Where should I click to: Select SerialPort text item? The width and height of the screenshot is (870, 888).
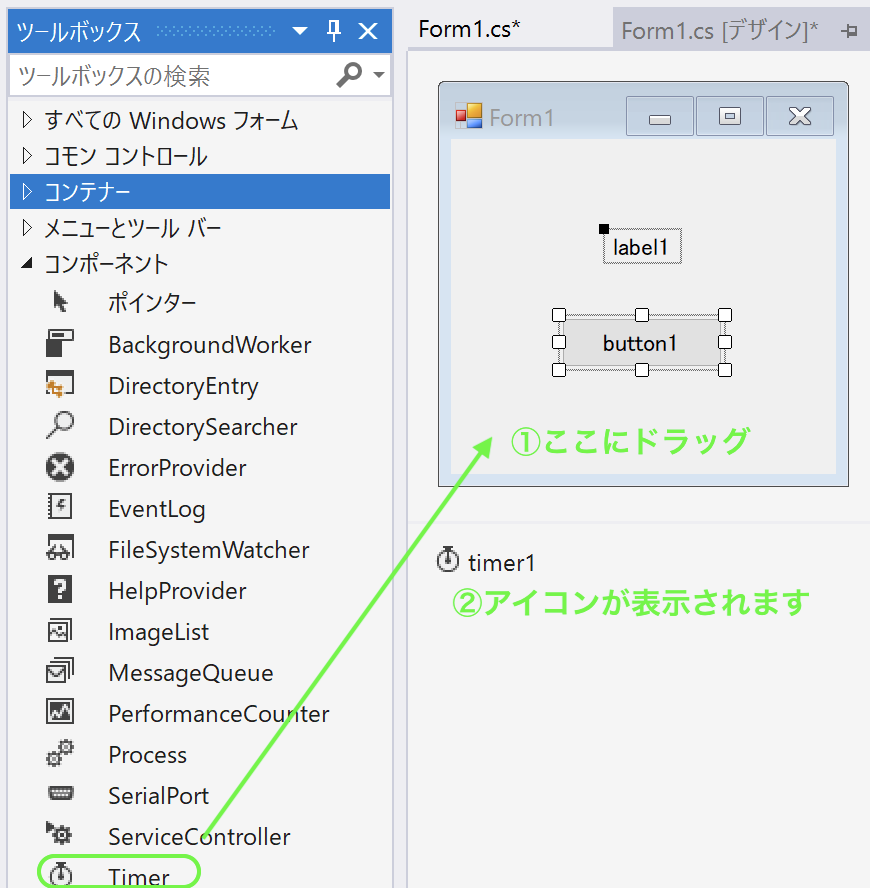[x=159, y=796]
